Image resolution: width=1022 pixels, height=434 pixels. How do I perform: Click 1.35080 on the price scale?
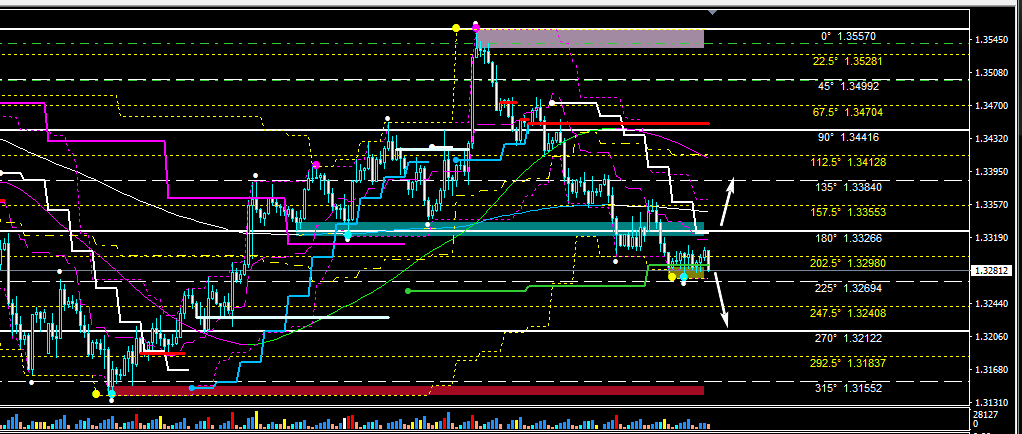coord(991,73)
